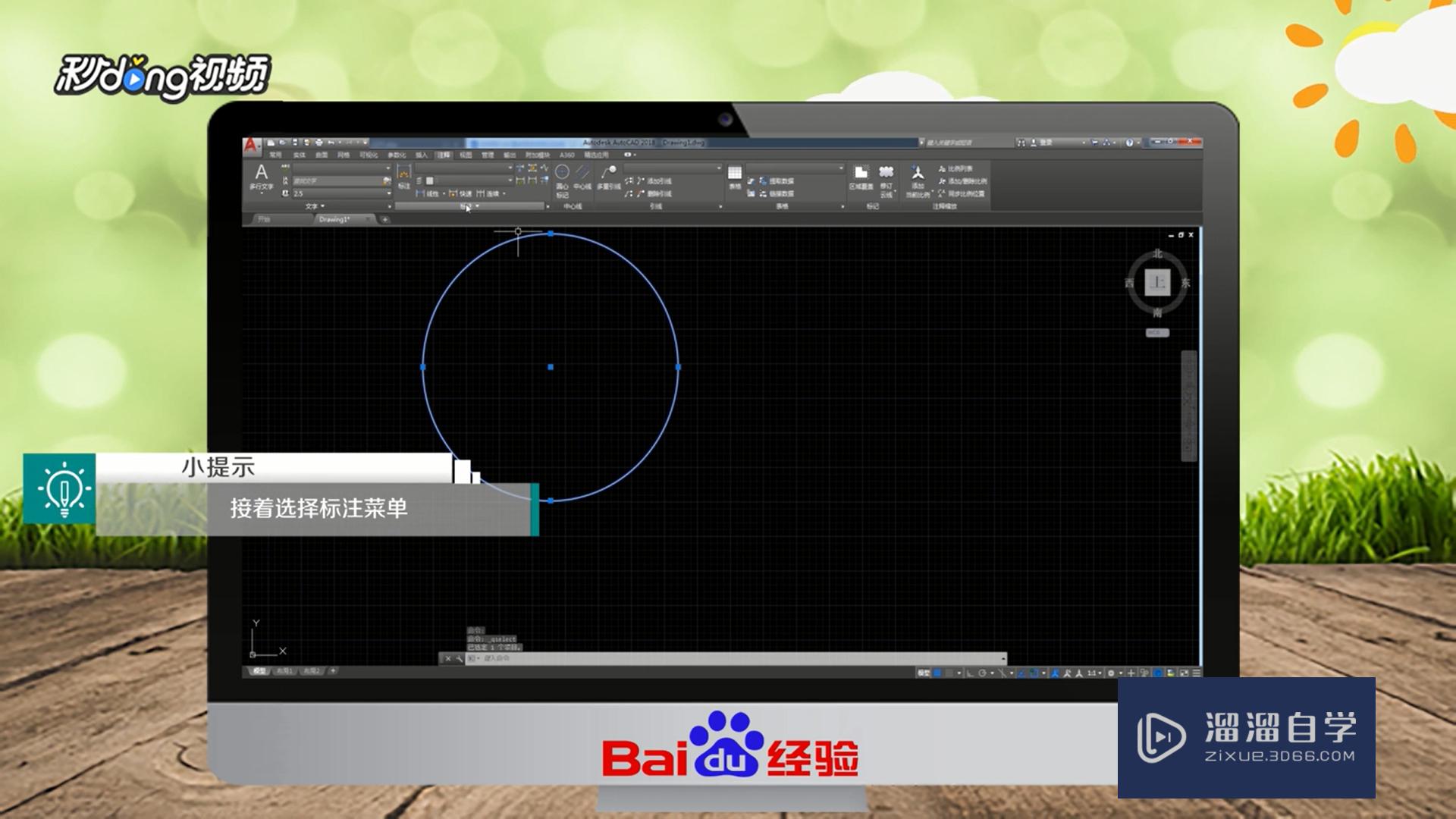This screenshot has height=819, width=1456.
Task: Open the A360 ribbon tab
Action: pyautogui.click(x=566, y=155)
